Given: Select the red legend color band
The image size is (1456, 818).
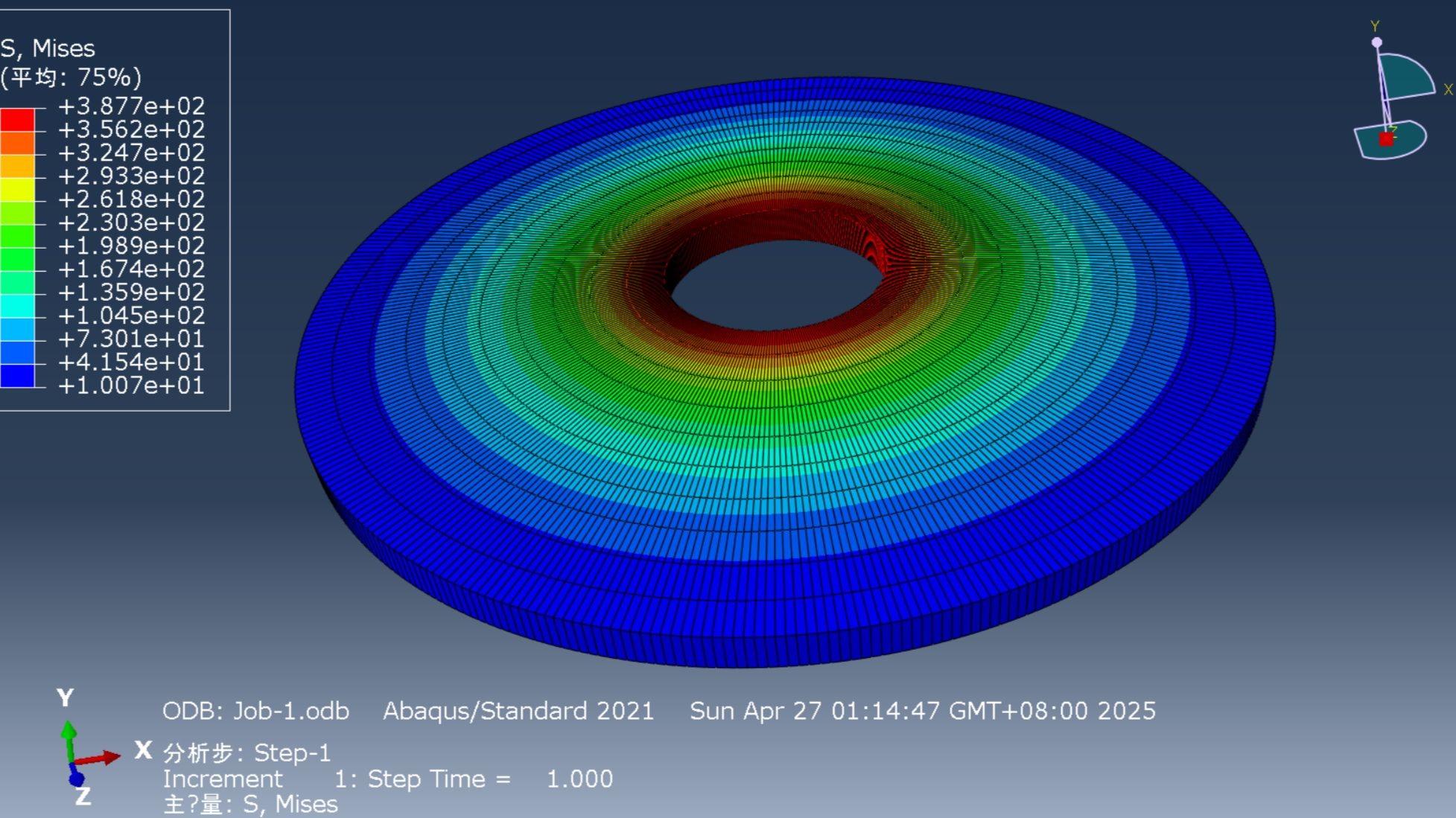Looking at the screenshot, I should pyautogui.click(x=17, y=119).
